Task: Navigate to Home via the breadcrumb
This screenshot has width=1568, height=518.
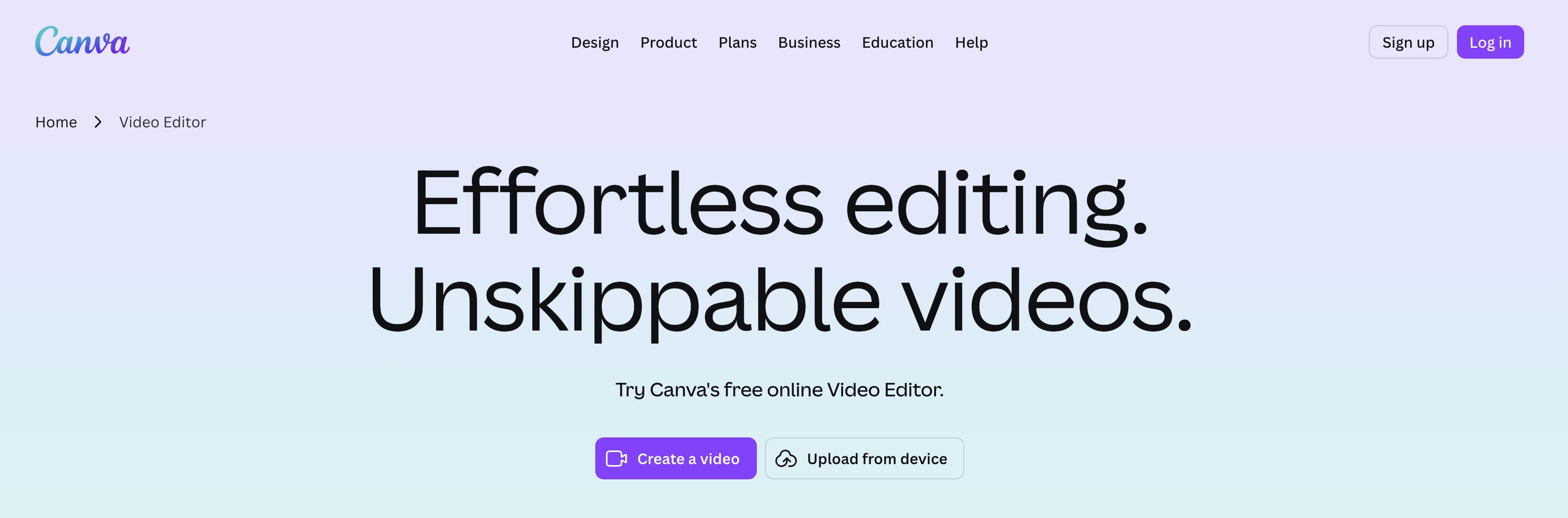Action: click(x=56, y=122)
